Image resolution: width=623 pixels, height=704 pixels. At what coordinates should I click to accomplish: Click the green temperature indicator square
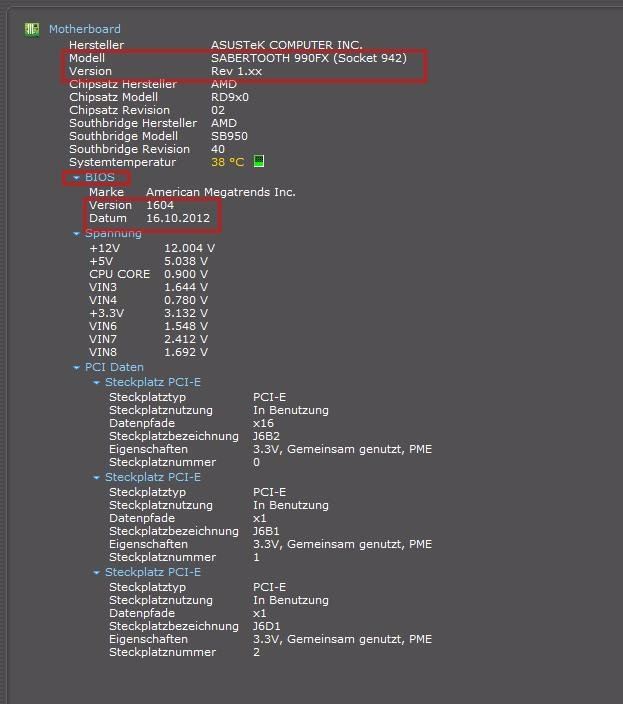(259, 161)
